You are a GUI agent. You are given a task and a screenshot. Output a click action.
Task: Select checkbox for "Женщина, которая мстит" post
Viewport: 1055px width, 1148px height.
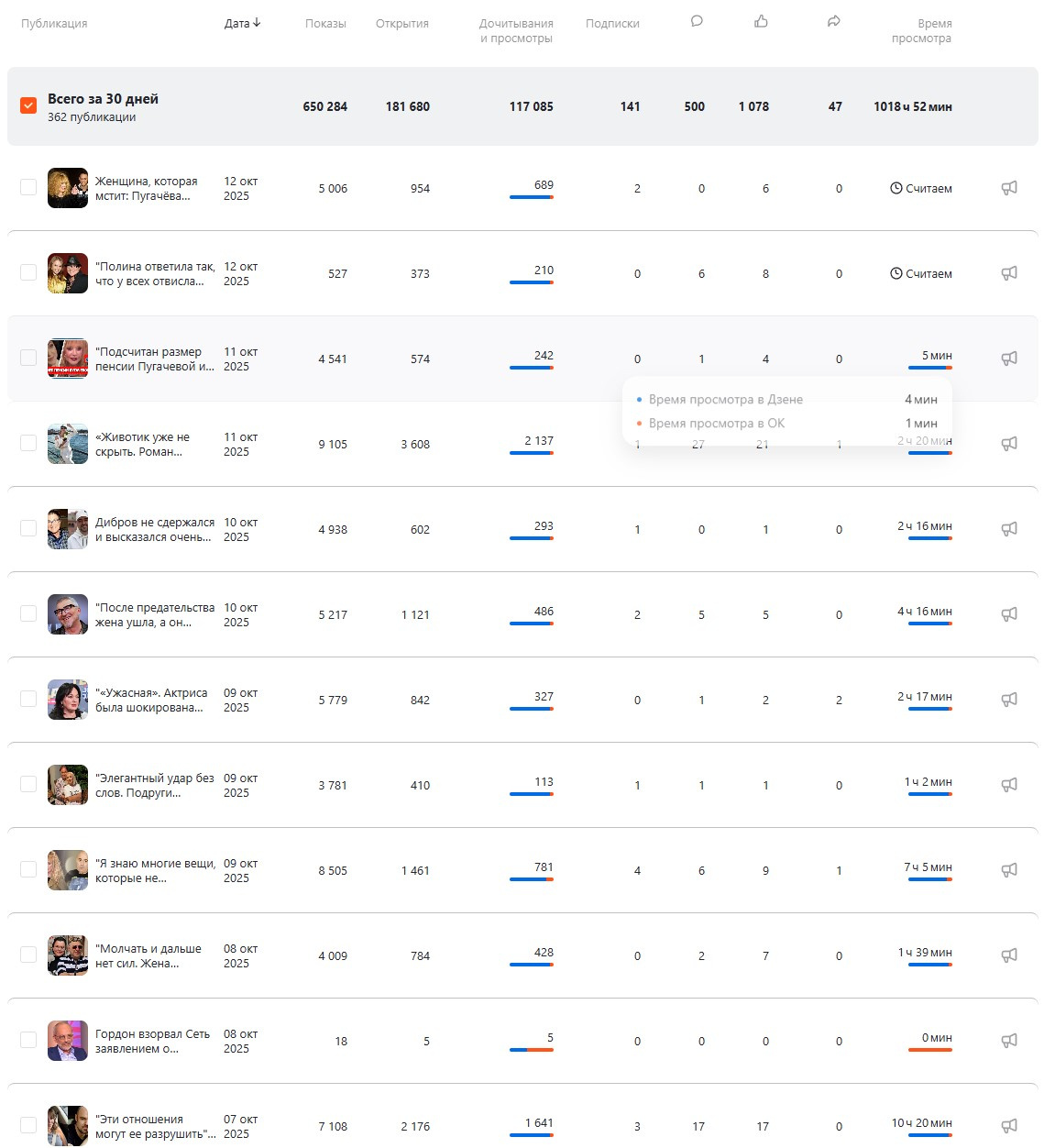[28, 188]
